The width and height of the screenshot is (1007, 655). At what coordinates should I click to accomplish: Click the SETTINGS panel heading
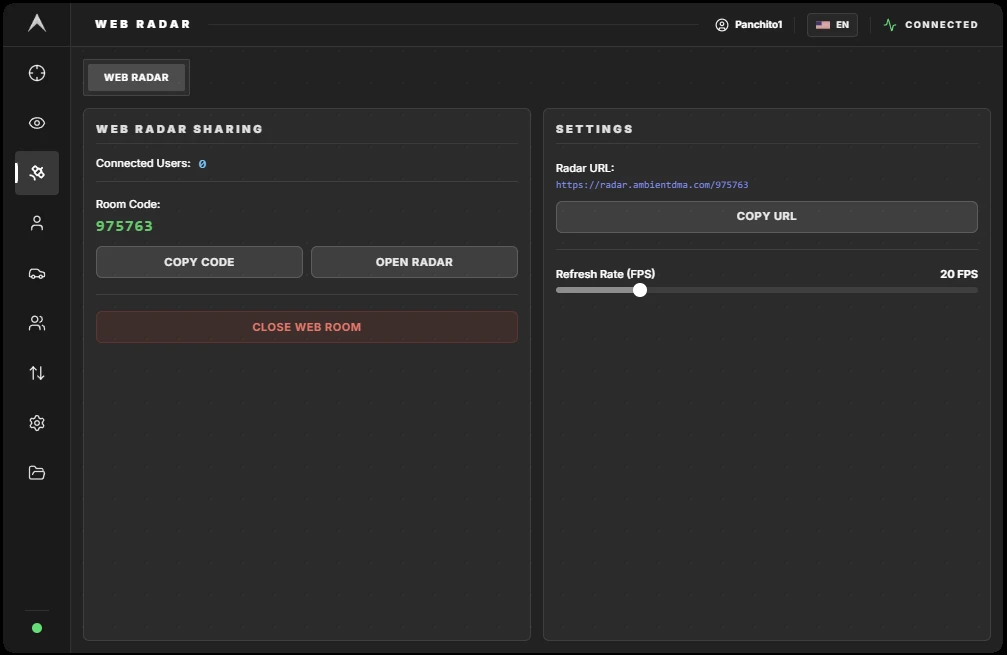point(594,129)
